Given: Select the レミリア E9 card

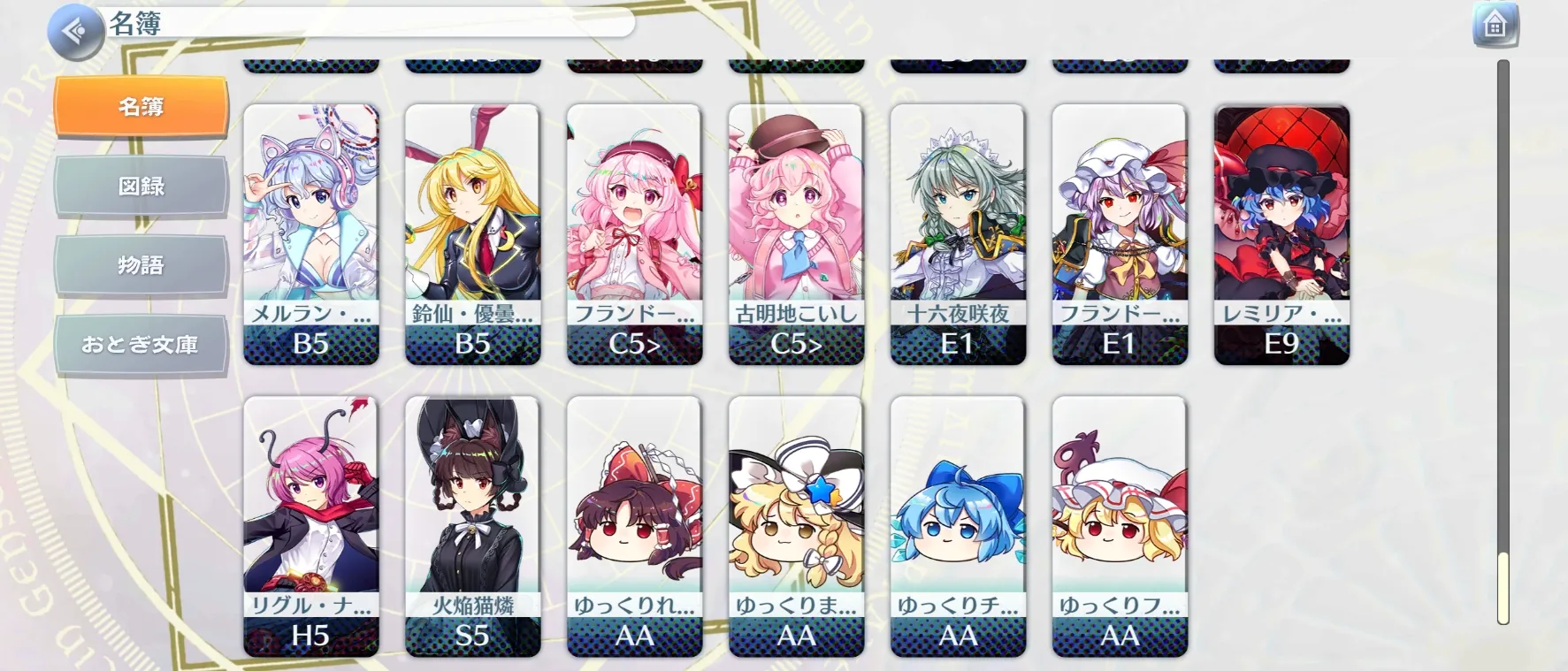Looking at the screenshot, I should pyautogui.click(x=1281, y=234).
